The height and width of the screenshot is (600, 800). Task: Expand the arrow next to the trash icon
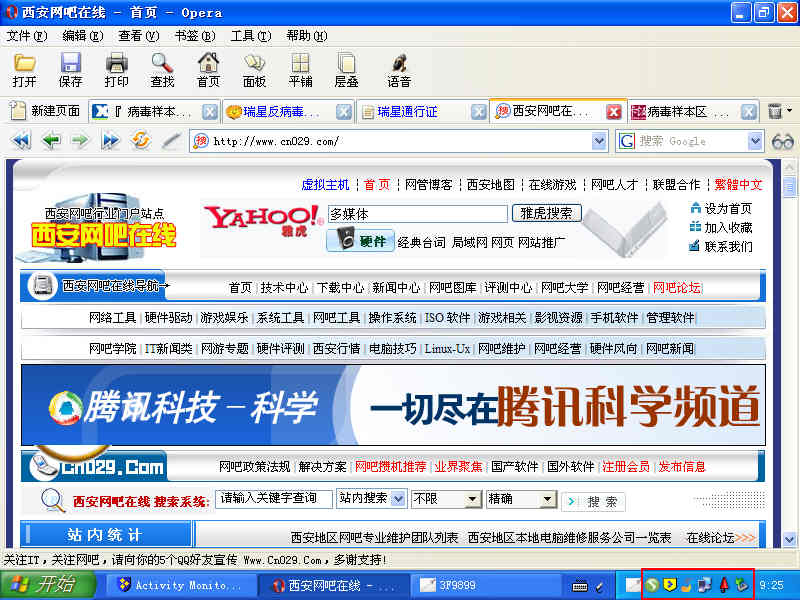(789, 111)
